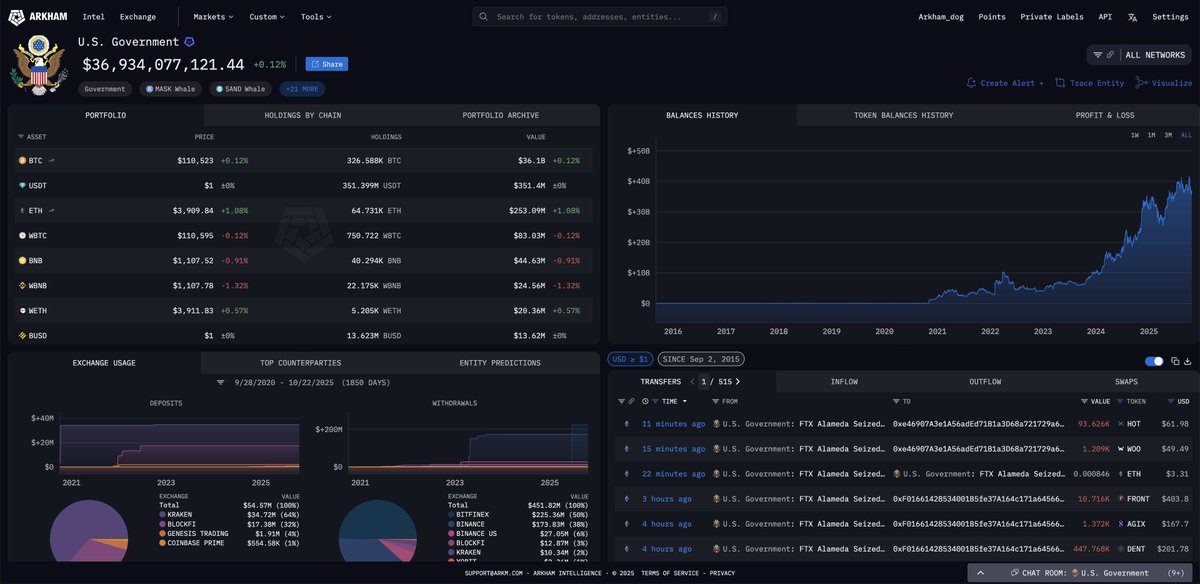Screen dimensions: 1200x584
Task: Click the WETH token icon in portfolio
Action: (x=23, y=310)
